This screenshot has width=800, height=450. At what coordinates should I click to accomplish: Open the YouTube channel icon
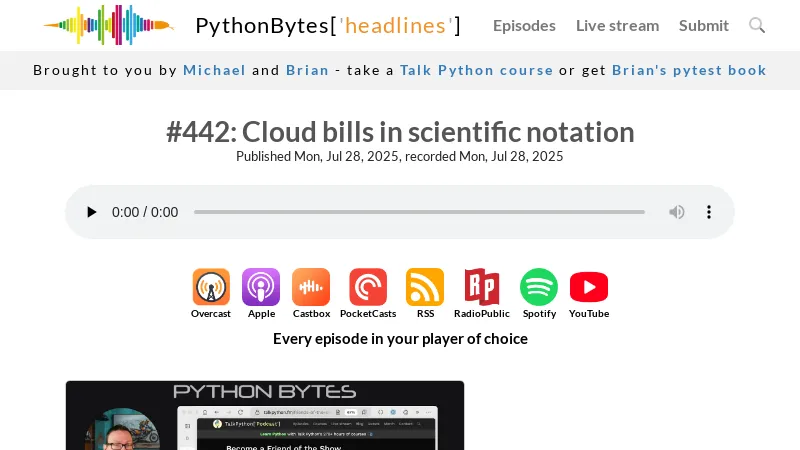click(x=589, y=288)
